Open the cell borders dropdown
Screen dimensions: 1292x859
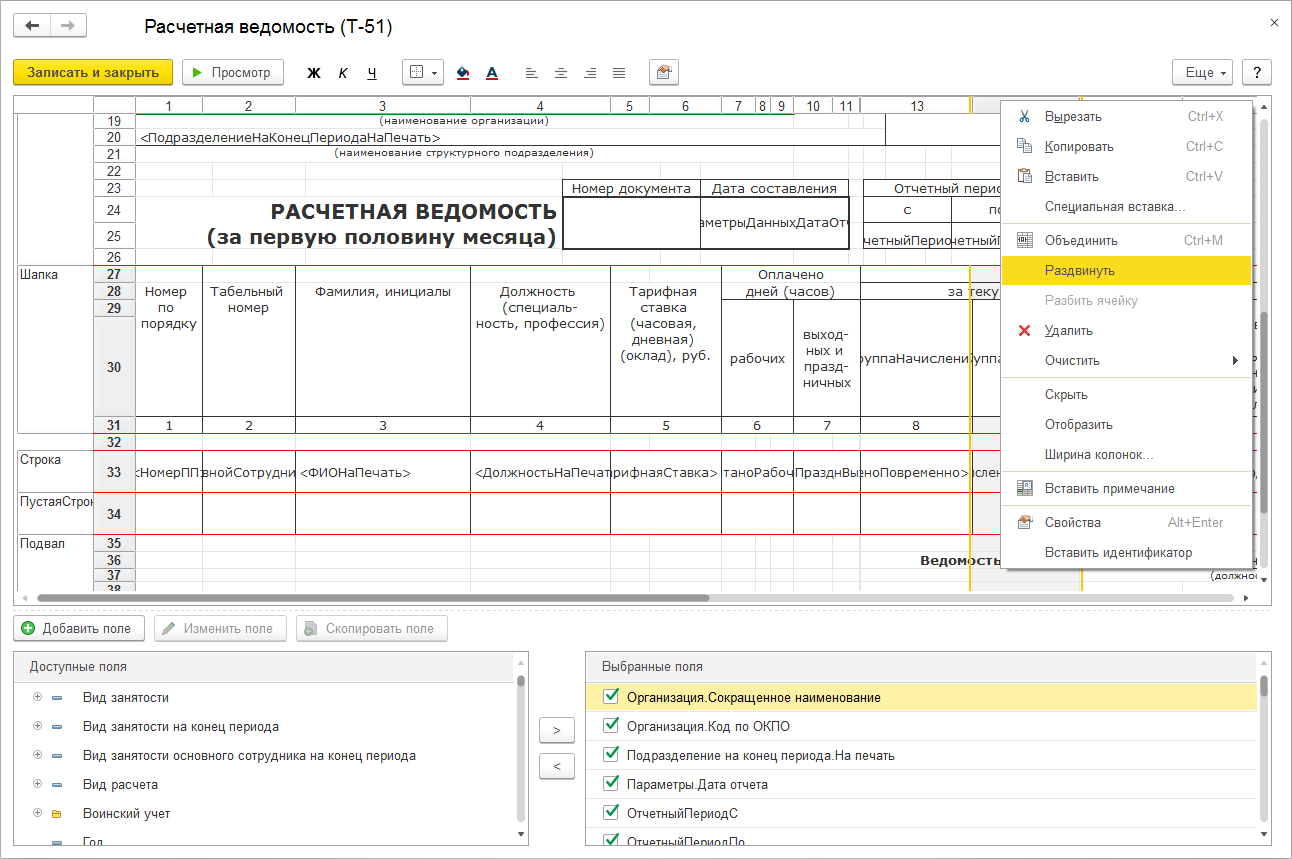pos(424,73)
